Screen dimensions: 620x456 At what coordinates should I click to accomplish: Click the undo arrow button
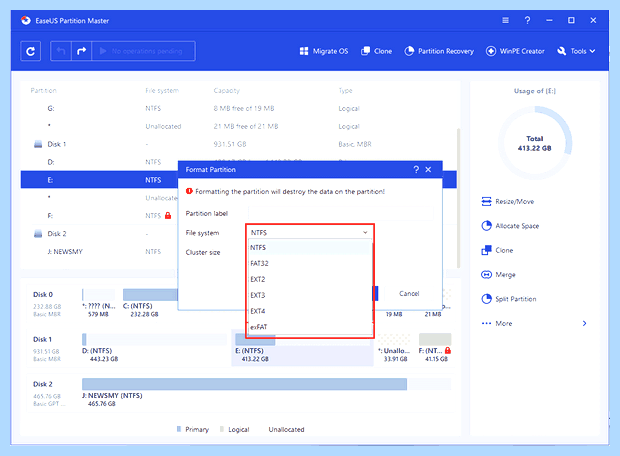point(61,51)
